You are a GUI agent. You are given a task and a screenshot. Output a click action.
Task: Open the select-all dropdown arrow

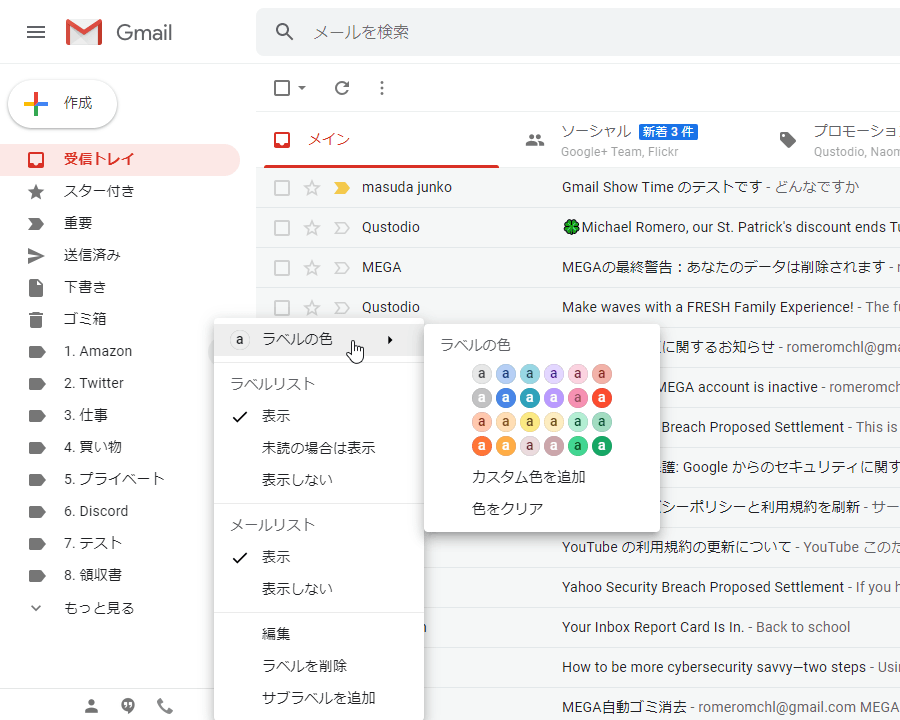click(x=302, y=88)
